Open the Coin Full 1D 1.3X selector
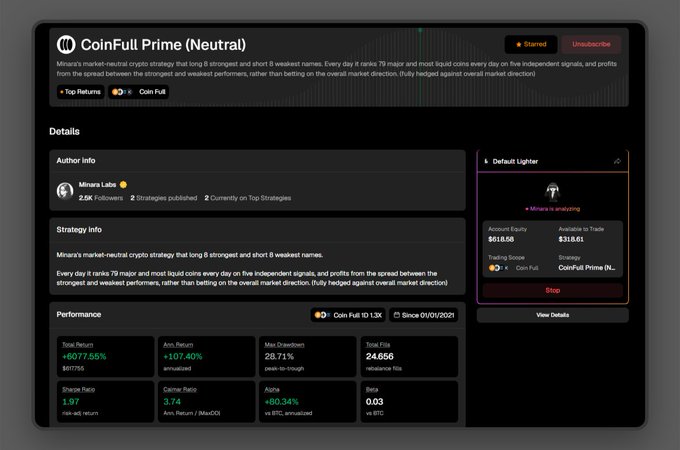This screenshot has width=680, height=450. click(348, 315)
